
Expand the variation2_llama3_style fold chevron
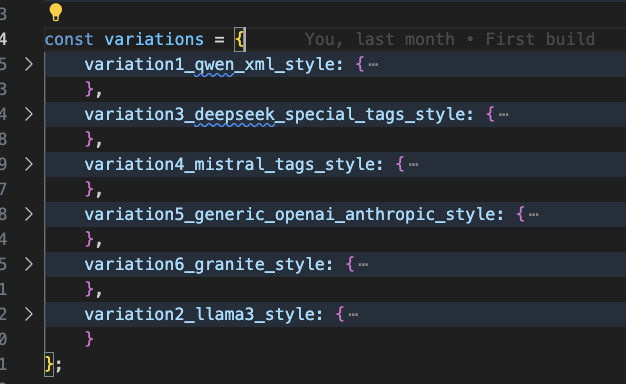[29, 315]
